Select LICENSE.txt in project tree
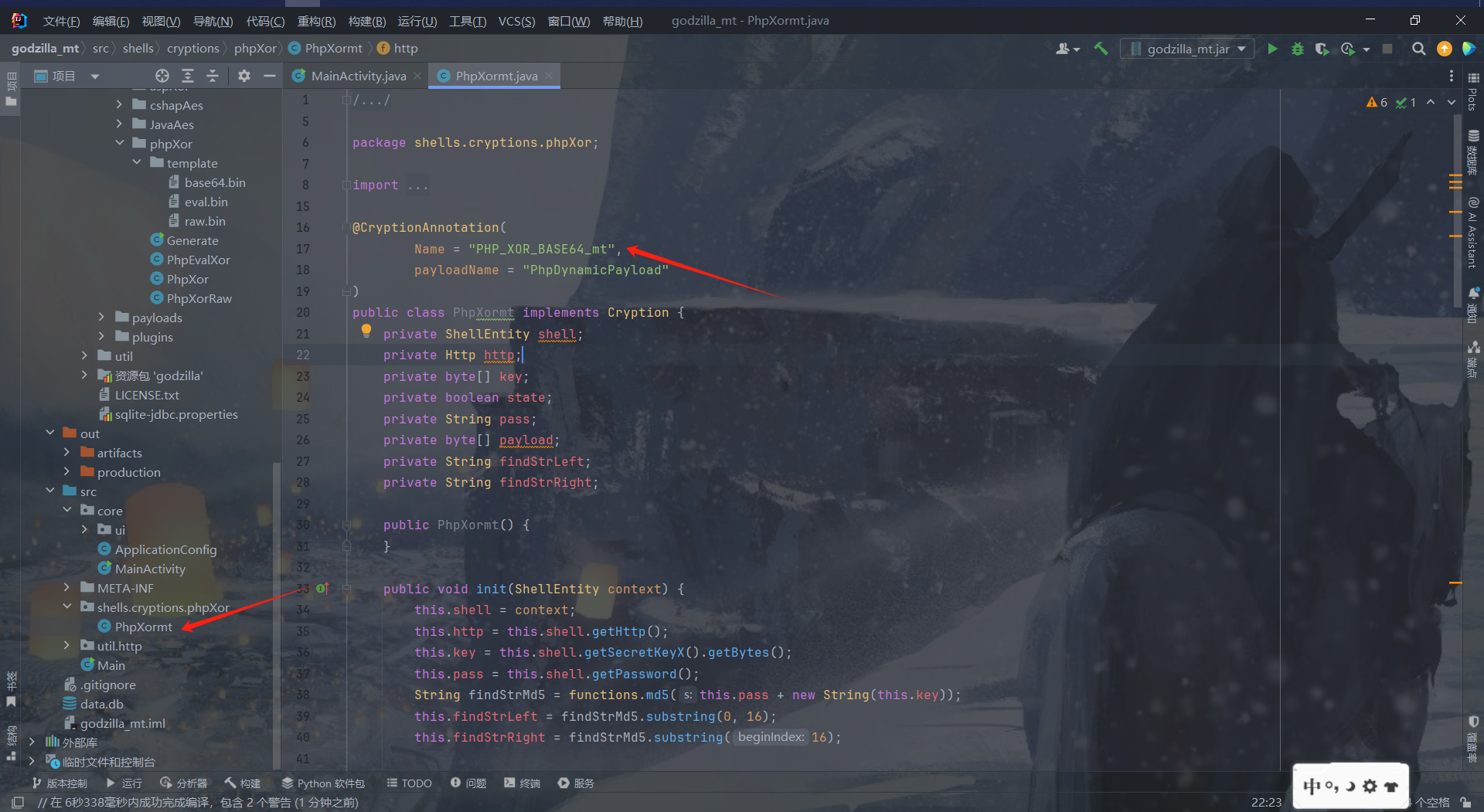Screen dimensions: 1484x812 tap(147, 395)
